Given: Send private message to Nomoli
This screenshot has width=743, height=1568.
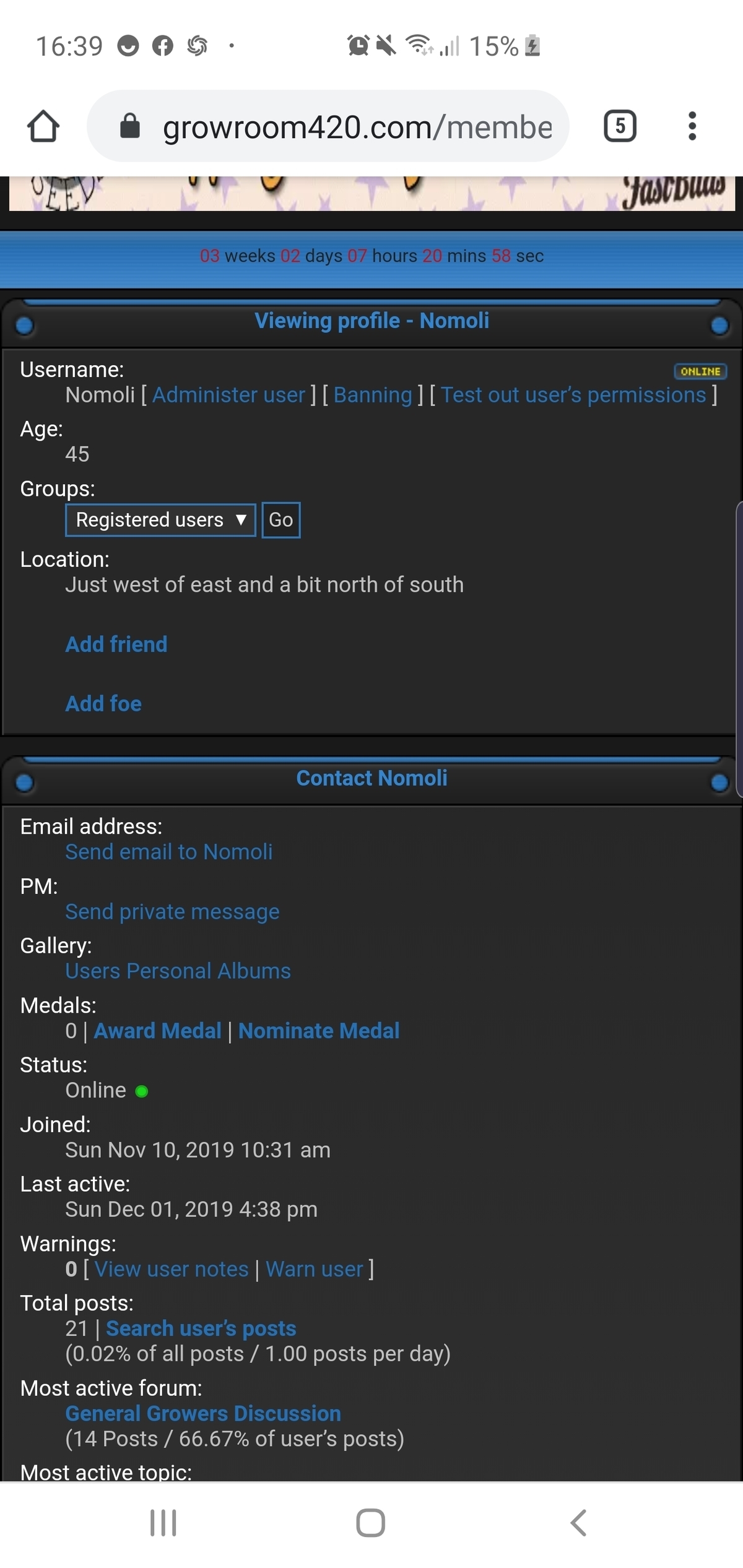Looking at the screenshot, I should pyautogui.click(x=172, y=912).
